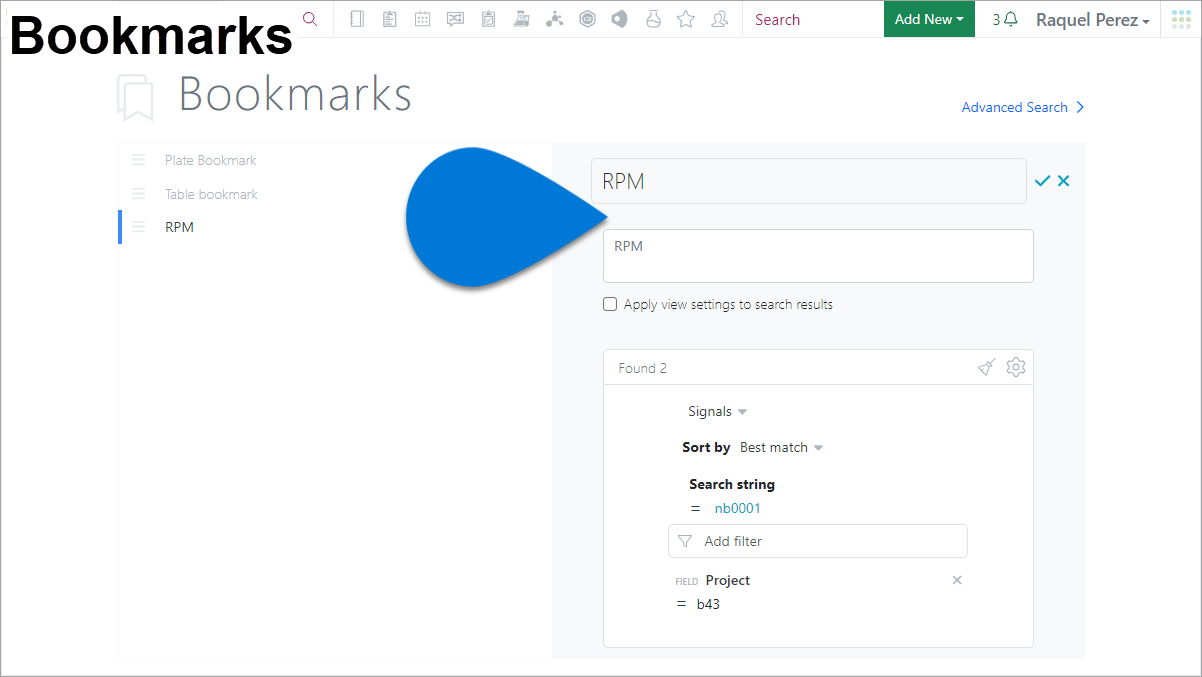Open the checklist clipboard icon in toolbar
The height and width of the screenshot is (677, 1202).
488,19
